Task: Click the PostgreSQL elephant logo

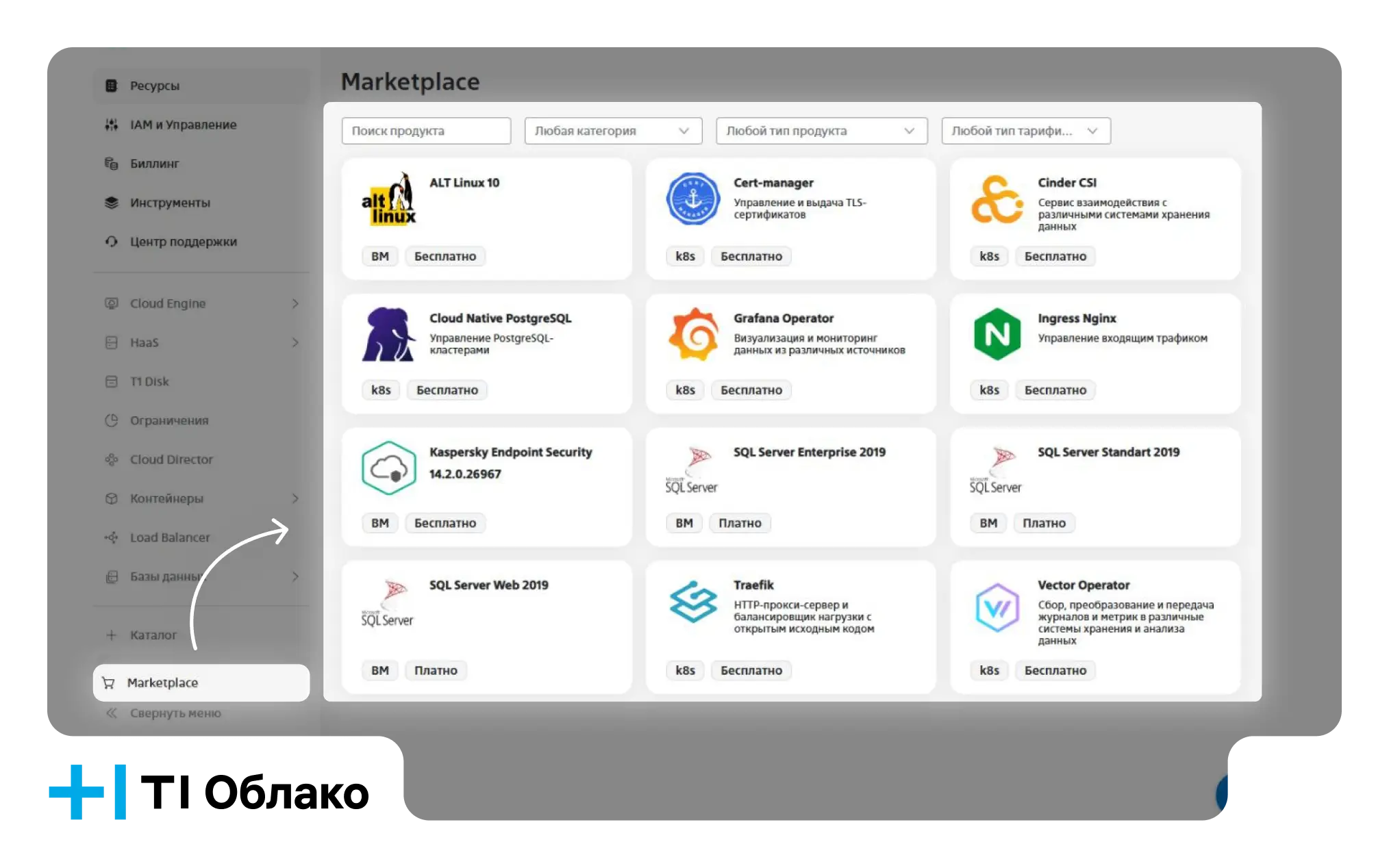Action: coord(388,334)
